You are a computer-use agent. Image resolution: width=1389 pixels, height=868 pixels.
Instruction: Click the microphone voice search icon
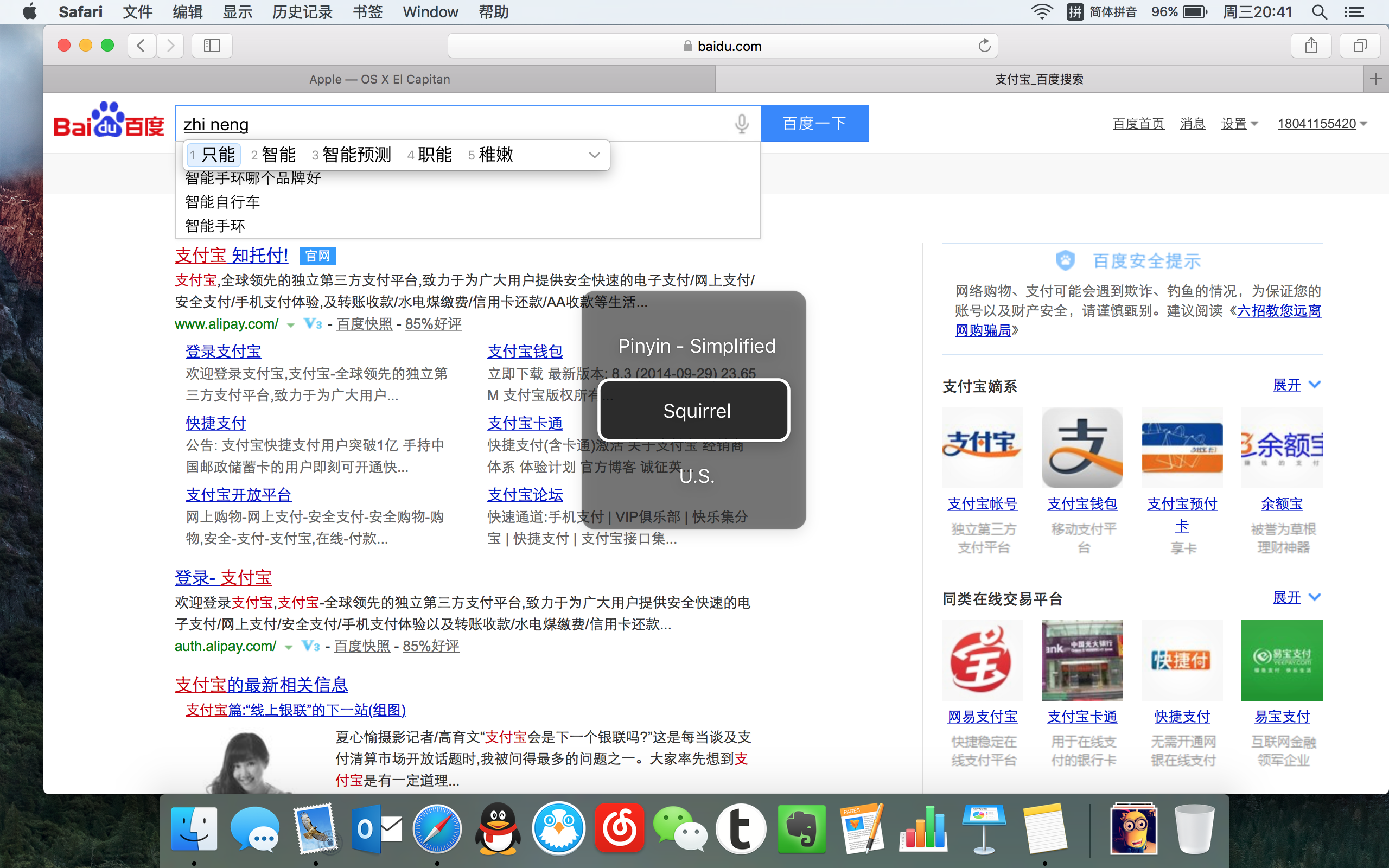[x=742, y=124]
